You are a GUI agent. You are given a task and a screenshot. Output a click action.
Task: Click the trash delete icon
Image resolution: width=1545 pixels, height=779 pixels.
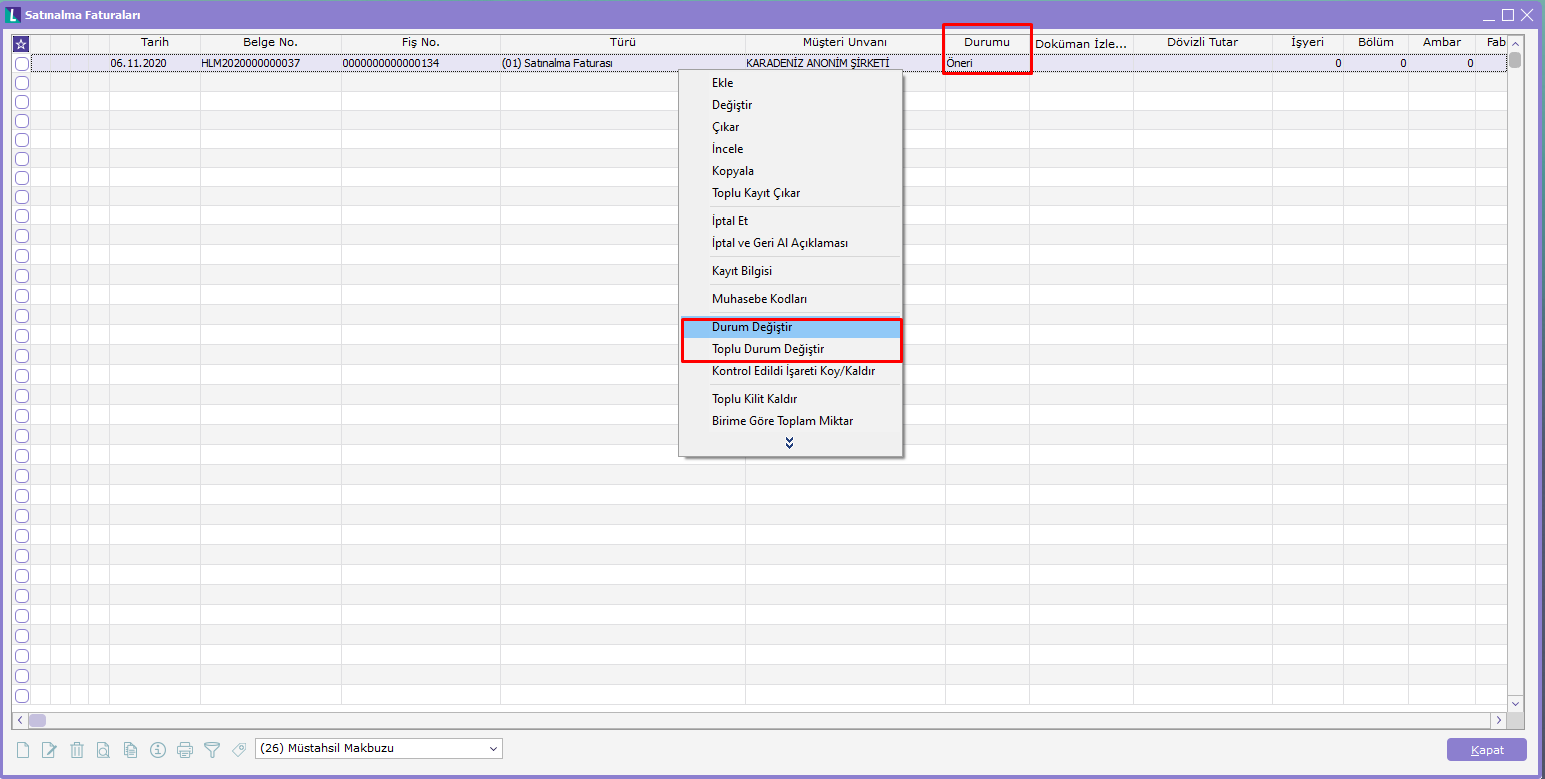pos(76,749)
